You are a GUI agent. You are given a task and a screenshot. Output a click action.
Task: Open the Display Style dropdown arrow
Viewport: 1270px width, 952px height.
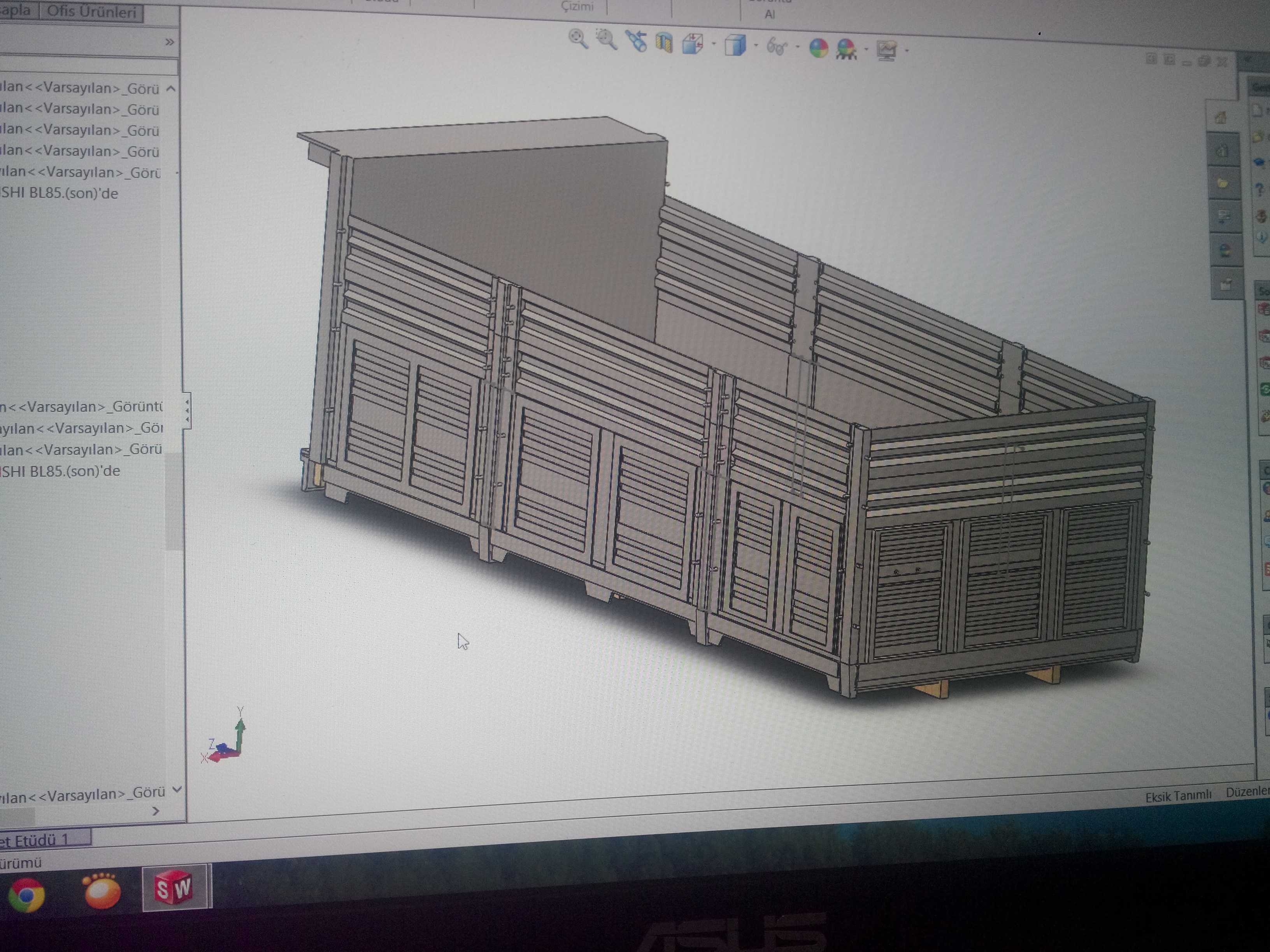coord(756,45)
